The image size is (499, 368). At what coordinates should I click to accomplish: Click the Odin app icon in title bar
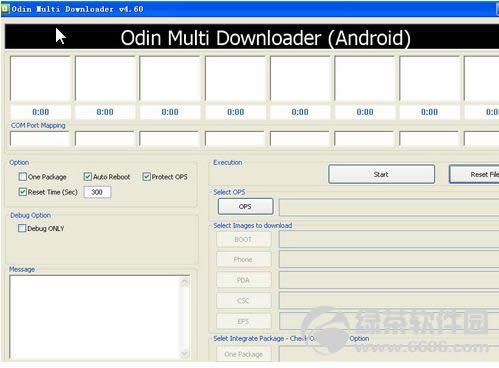tap(5, 9)
